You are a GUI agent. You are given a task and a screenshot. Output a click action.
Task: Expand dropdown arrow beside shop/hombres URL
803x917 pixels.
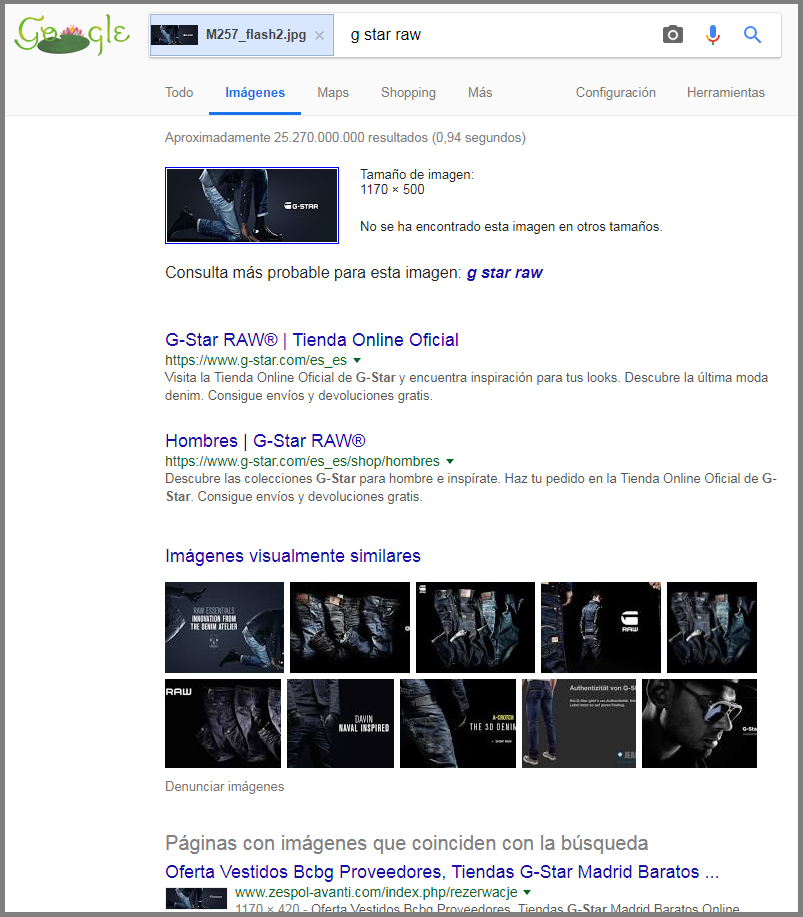pos(450,461)
